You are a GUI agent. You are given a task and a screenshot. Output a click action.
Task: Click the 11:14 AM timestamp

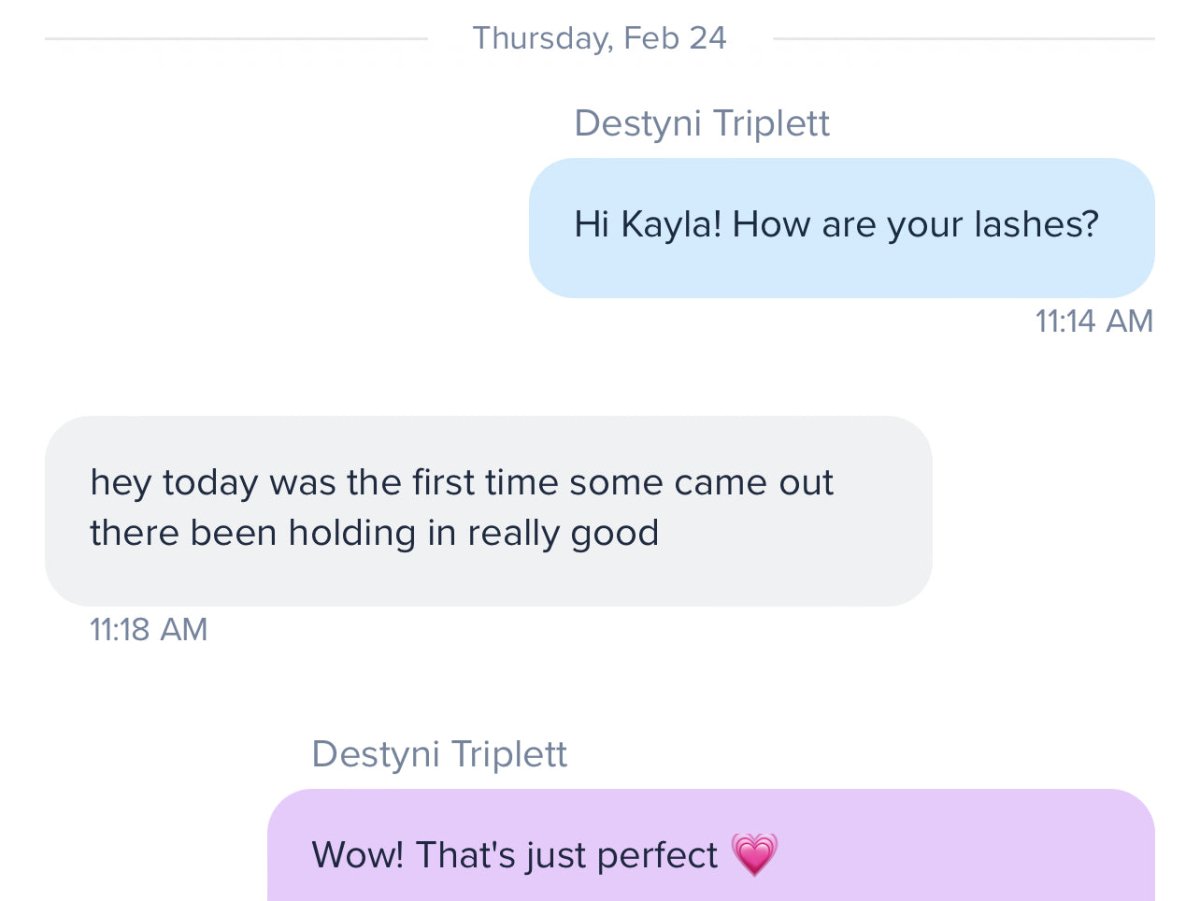[1093, 321]
